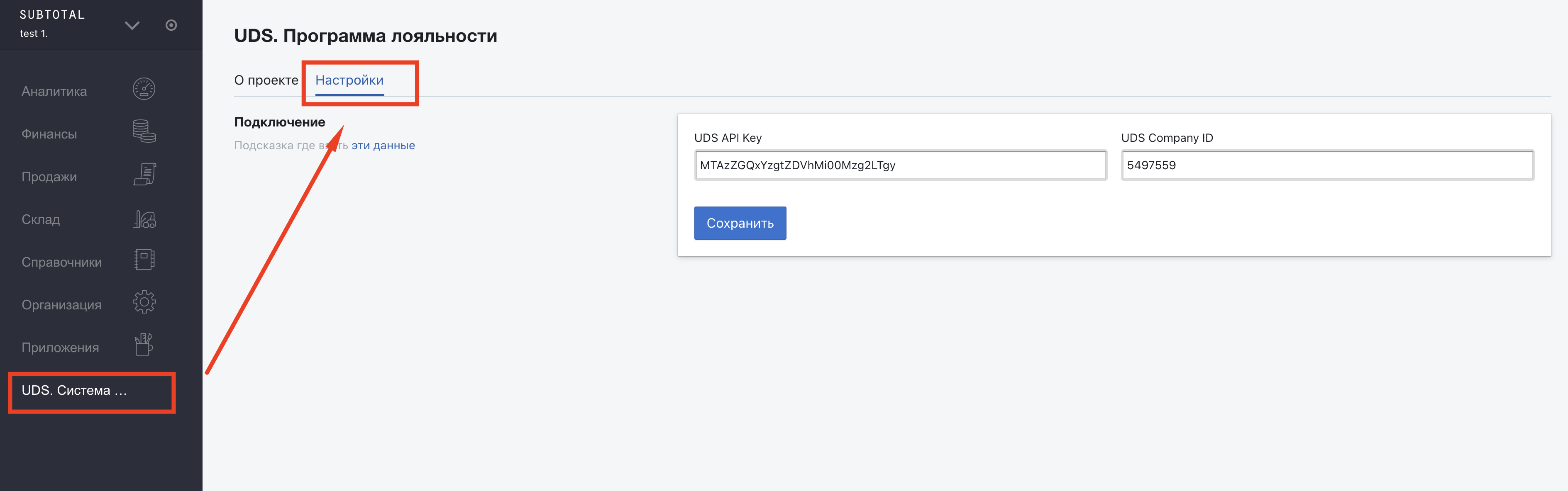Click the Warehouse forklift icon
This screenshot has width=1568, height=491.
click(x=144, y=219)
